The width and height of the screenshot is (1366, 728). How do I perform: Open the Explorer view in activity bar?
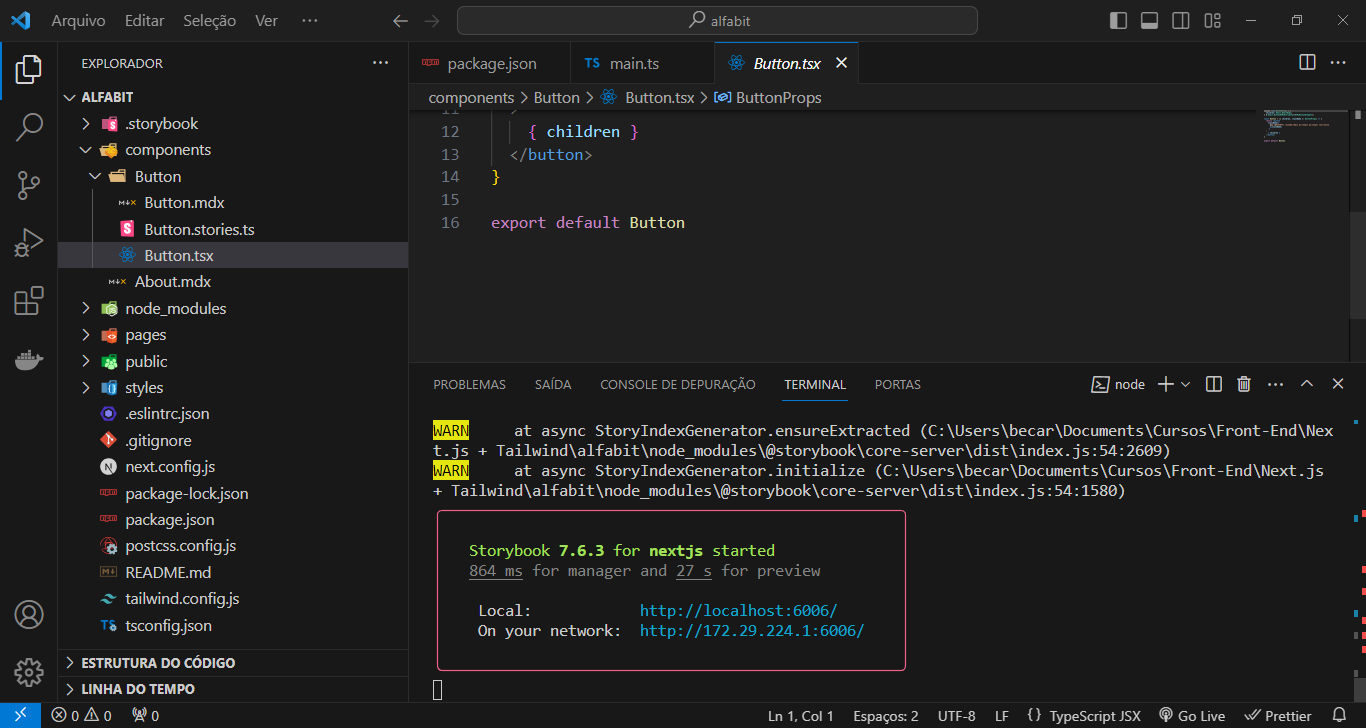[29, 70]
